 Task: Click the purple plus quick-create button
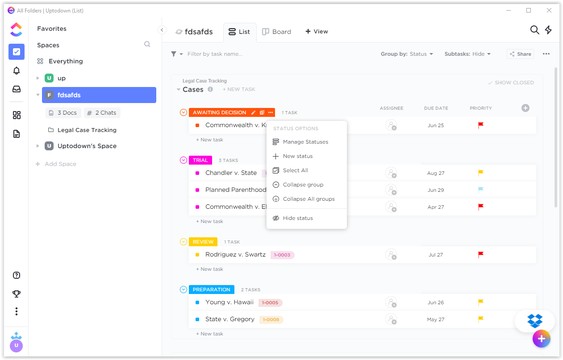tap(541, 338)
